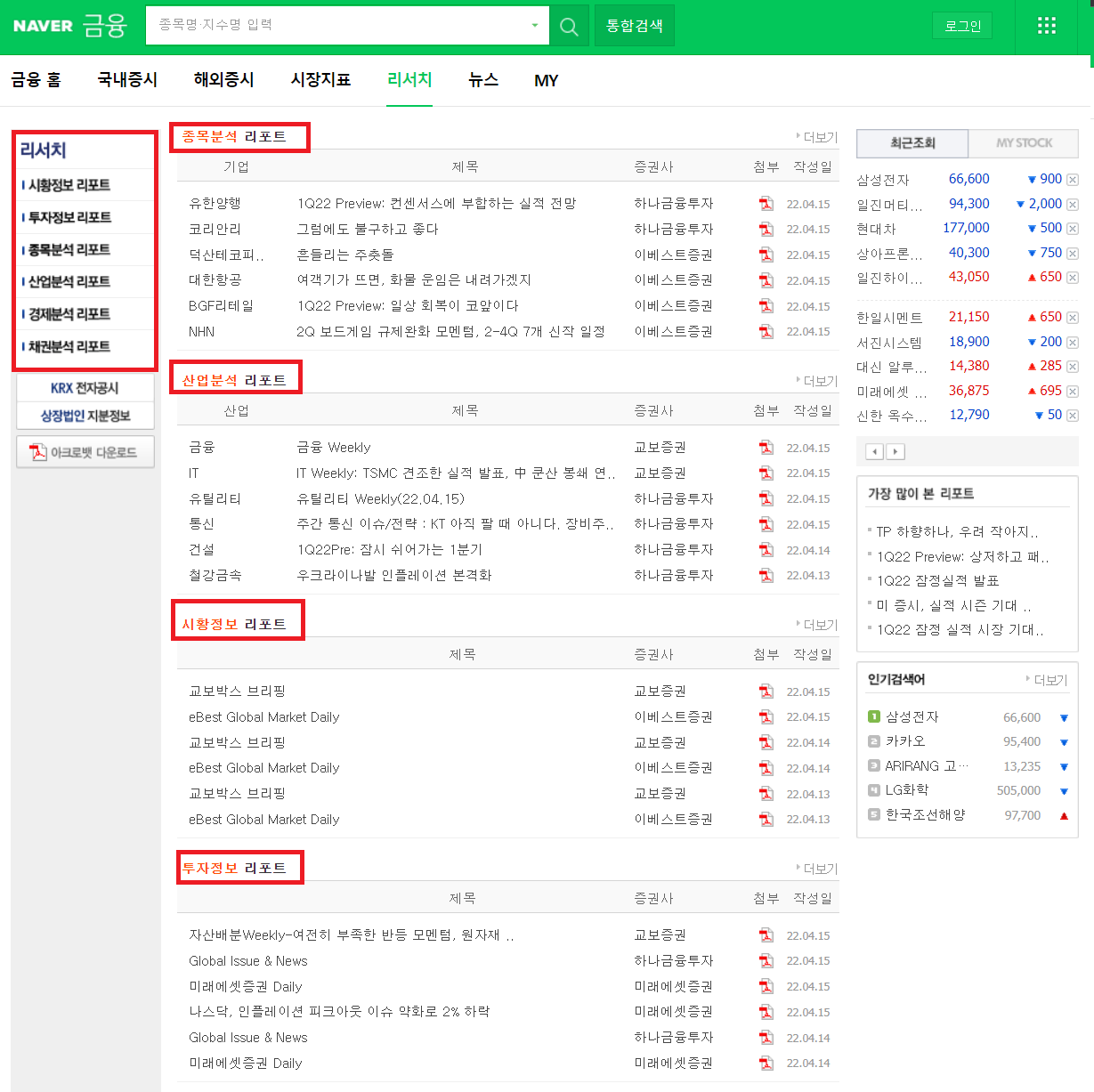Open MY menu
The image size is (1094, 1092).
pyautogui.click(x=547, y=81)
